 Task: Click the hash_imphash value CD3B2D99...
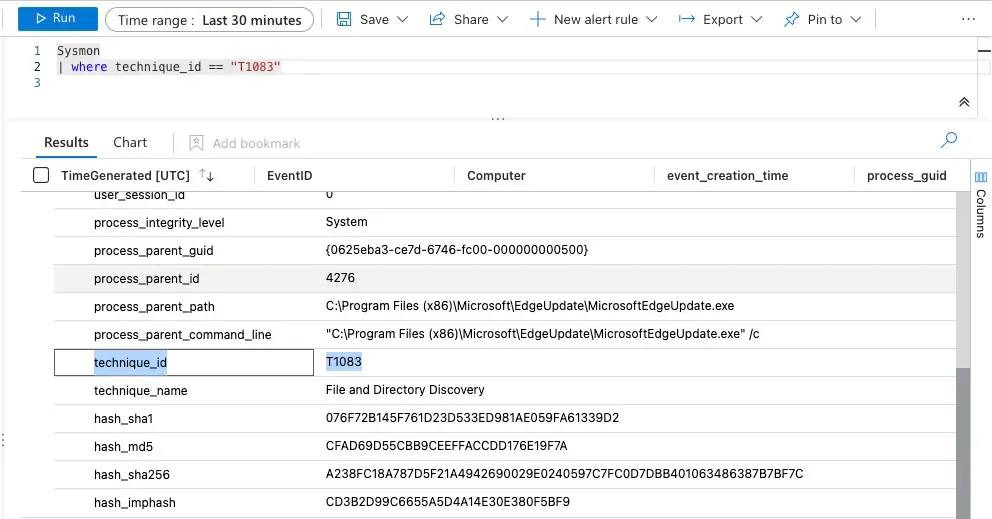[x=447, y=501]
